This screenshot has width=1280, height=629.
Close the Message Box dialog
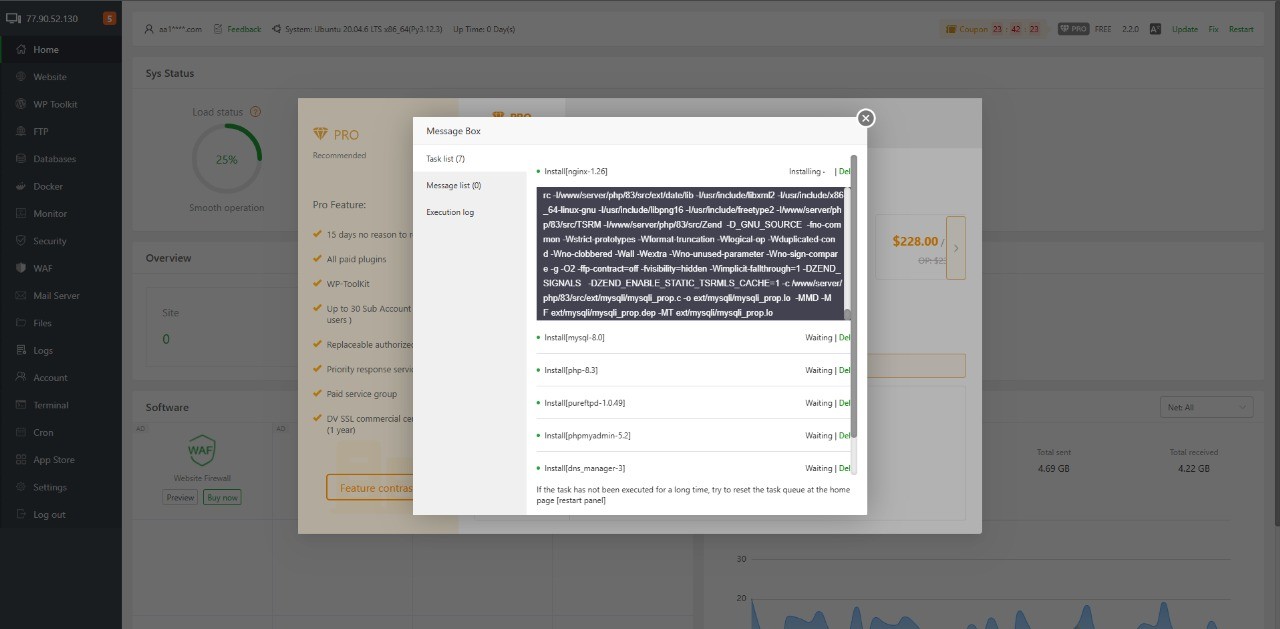(866, 118)
